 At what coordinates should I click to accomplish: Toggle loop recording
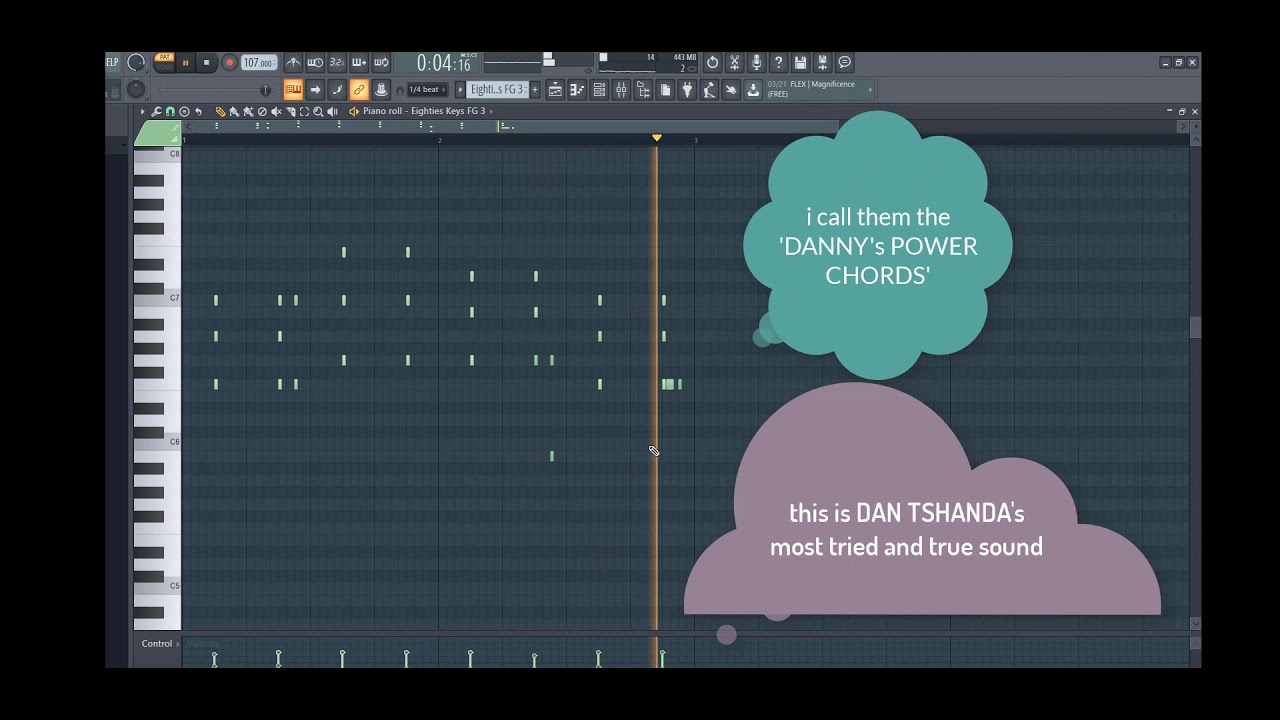[x=381, y=62]
